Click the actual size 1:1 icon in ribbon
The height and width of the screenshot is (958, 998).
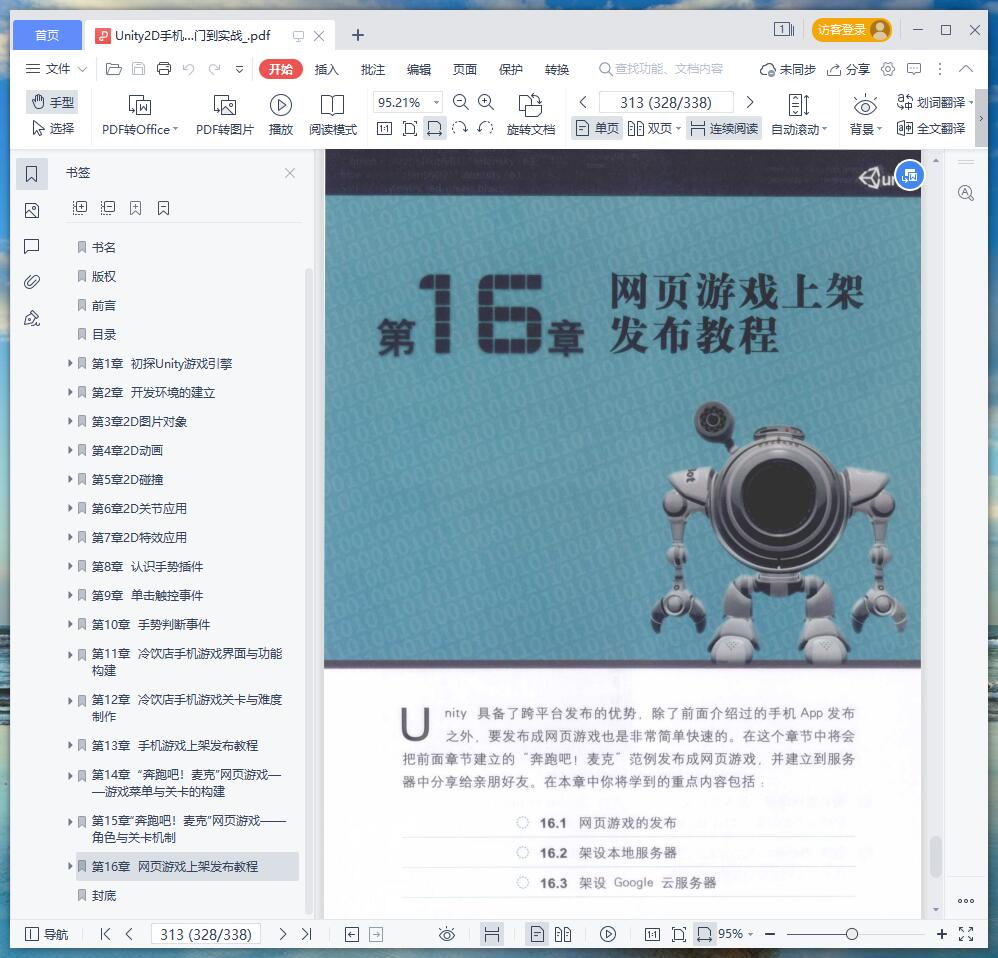384,129
